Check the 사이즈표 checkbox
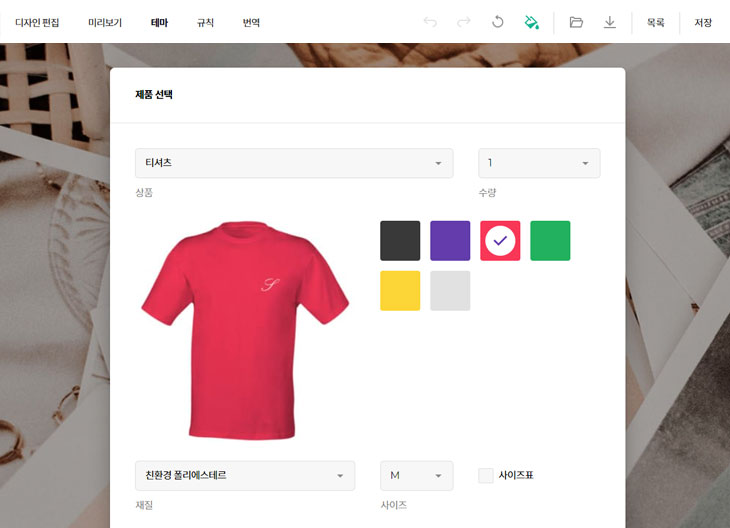730x528 pixels. [x=486, y=475]
